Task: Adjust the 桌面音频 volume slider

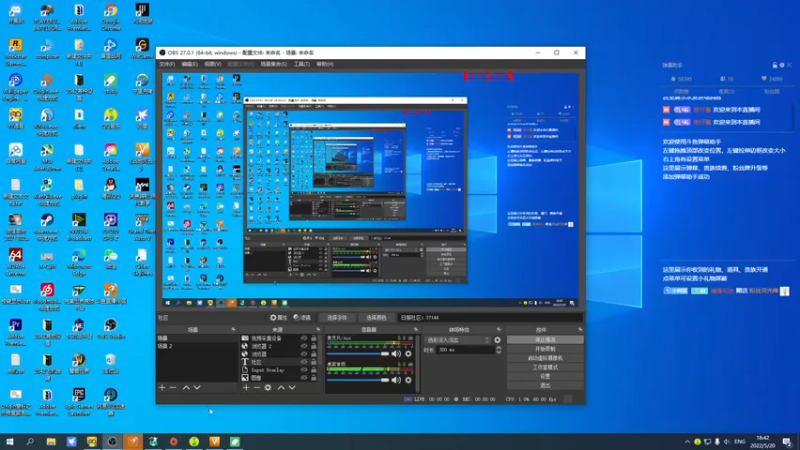Action: click(358, 380)
